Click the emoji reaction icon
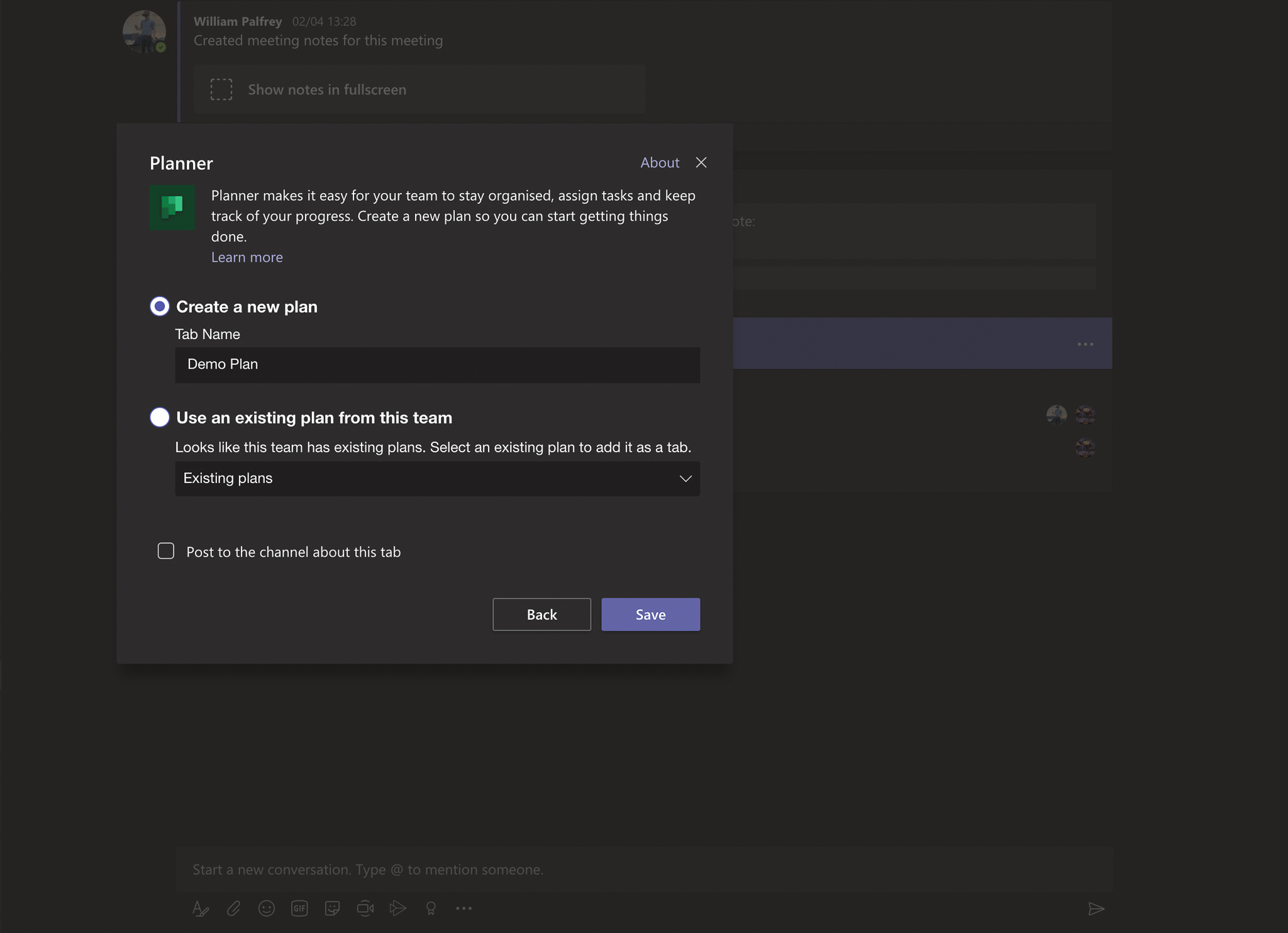This screenshot has width=1288, height=933. [266, 907]
